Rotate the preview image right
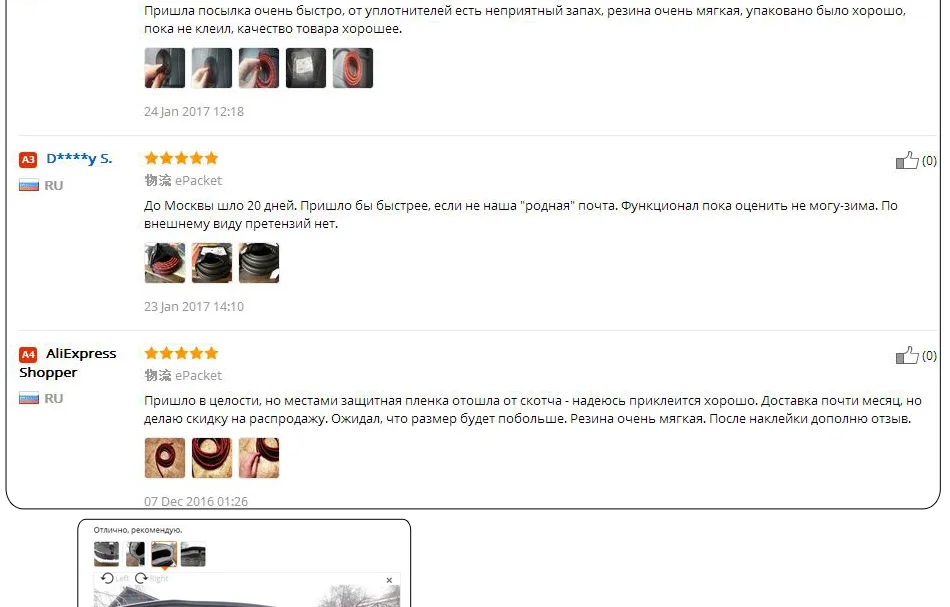Viewport: 950px width, 607px height. point(151,579)
